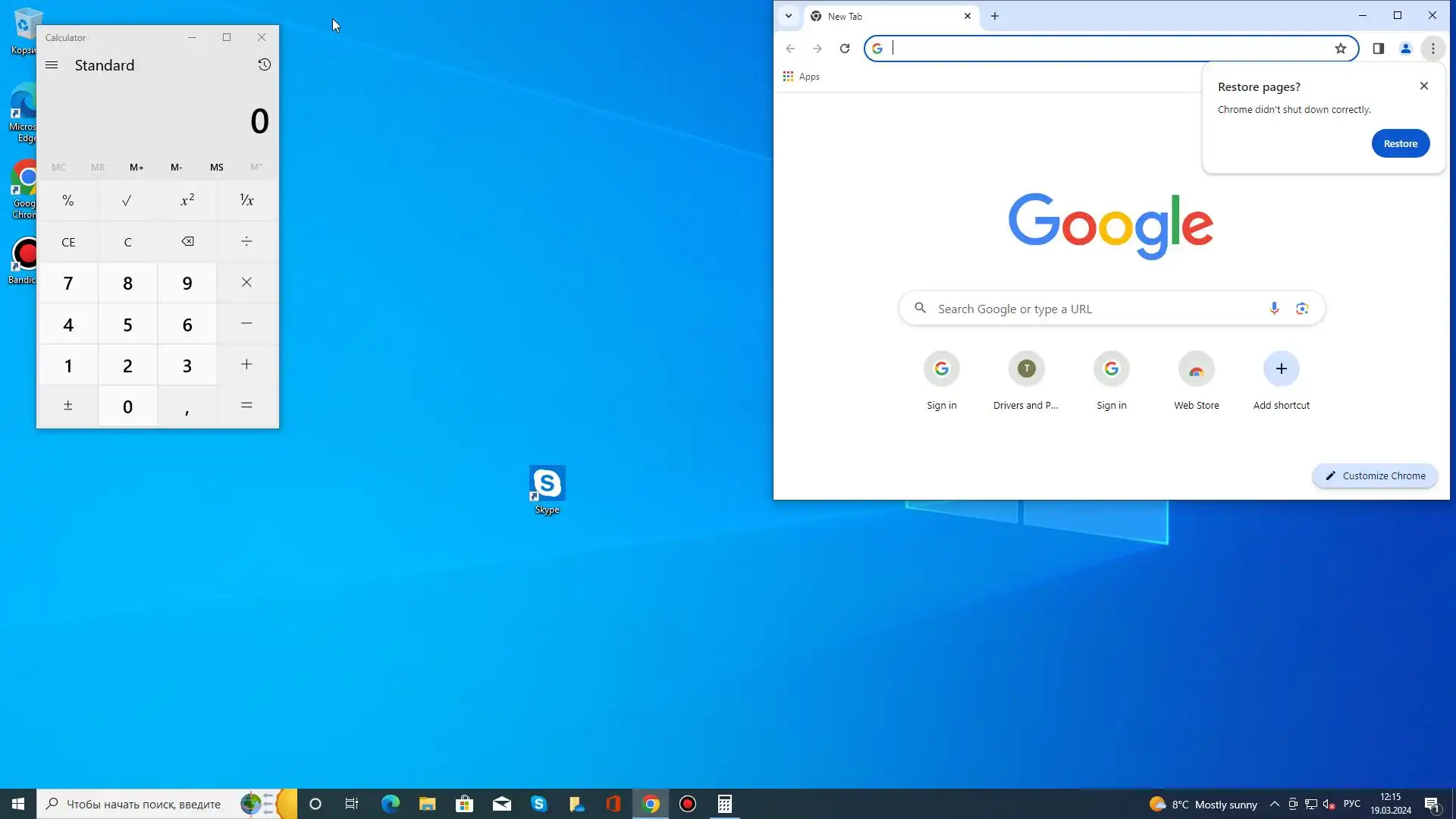
Task: Open the calculator history icon
Action: click(x=264, y=64)
